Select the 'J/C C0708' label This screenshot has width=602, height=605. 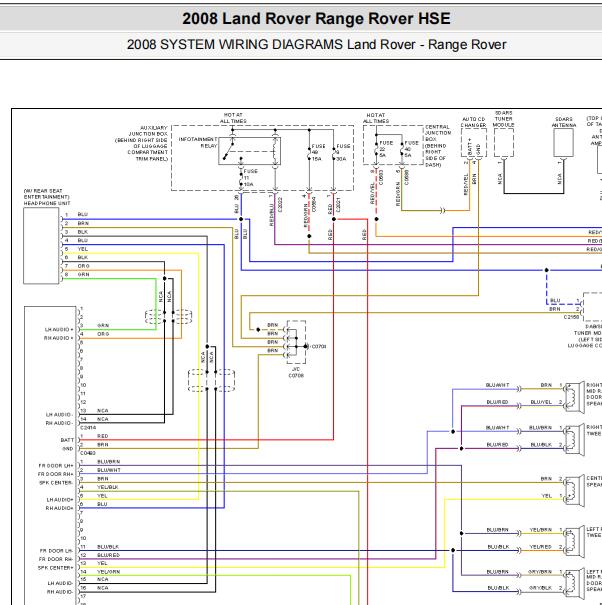(296, 372)
